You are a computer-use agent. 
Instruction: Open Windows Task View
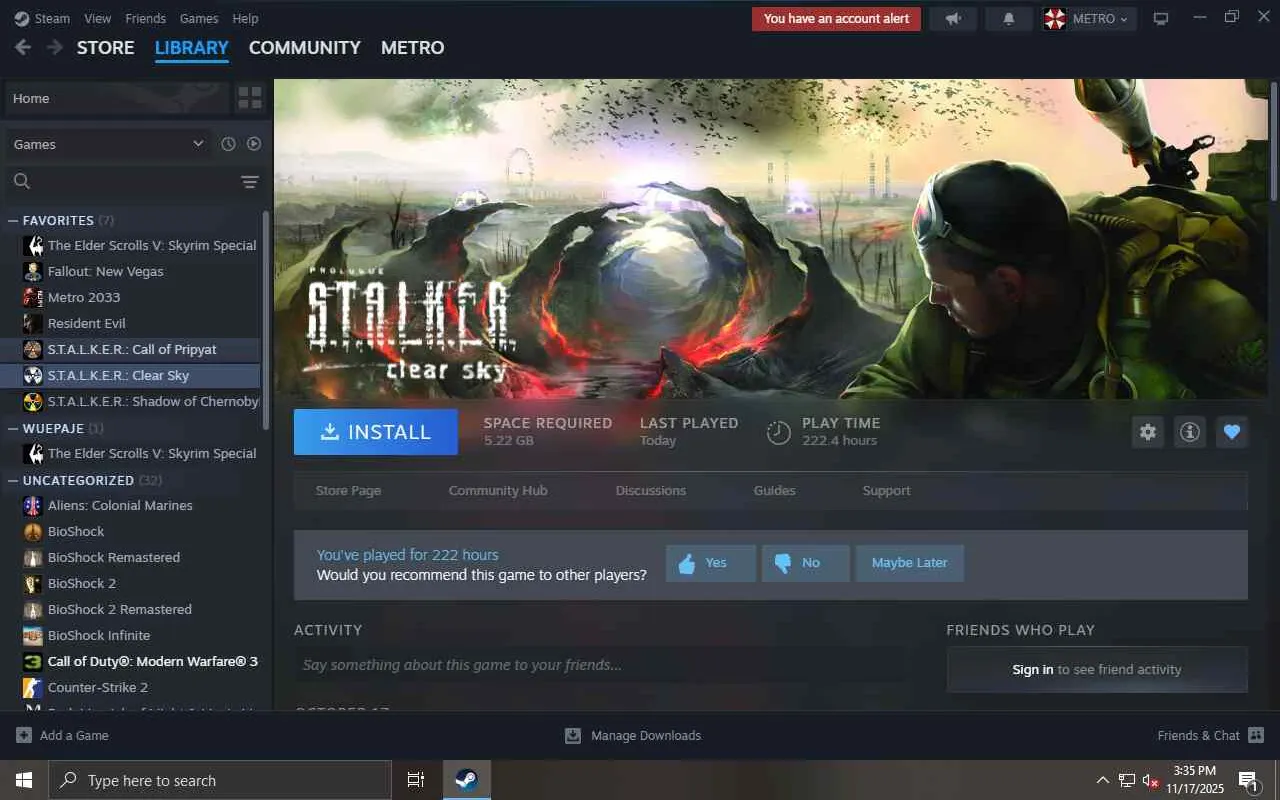click(x=416, y=780)
